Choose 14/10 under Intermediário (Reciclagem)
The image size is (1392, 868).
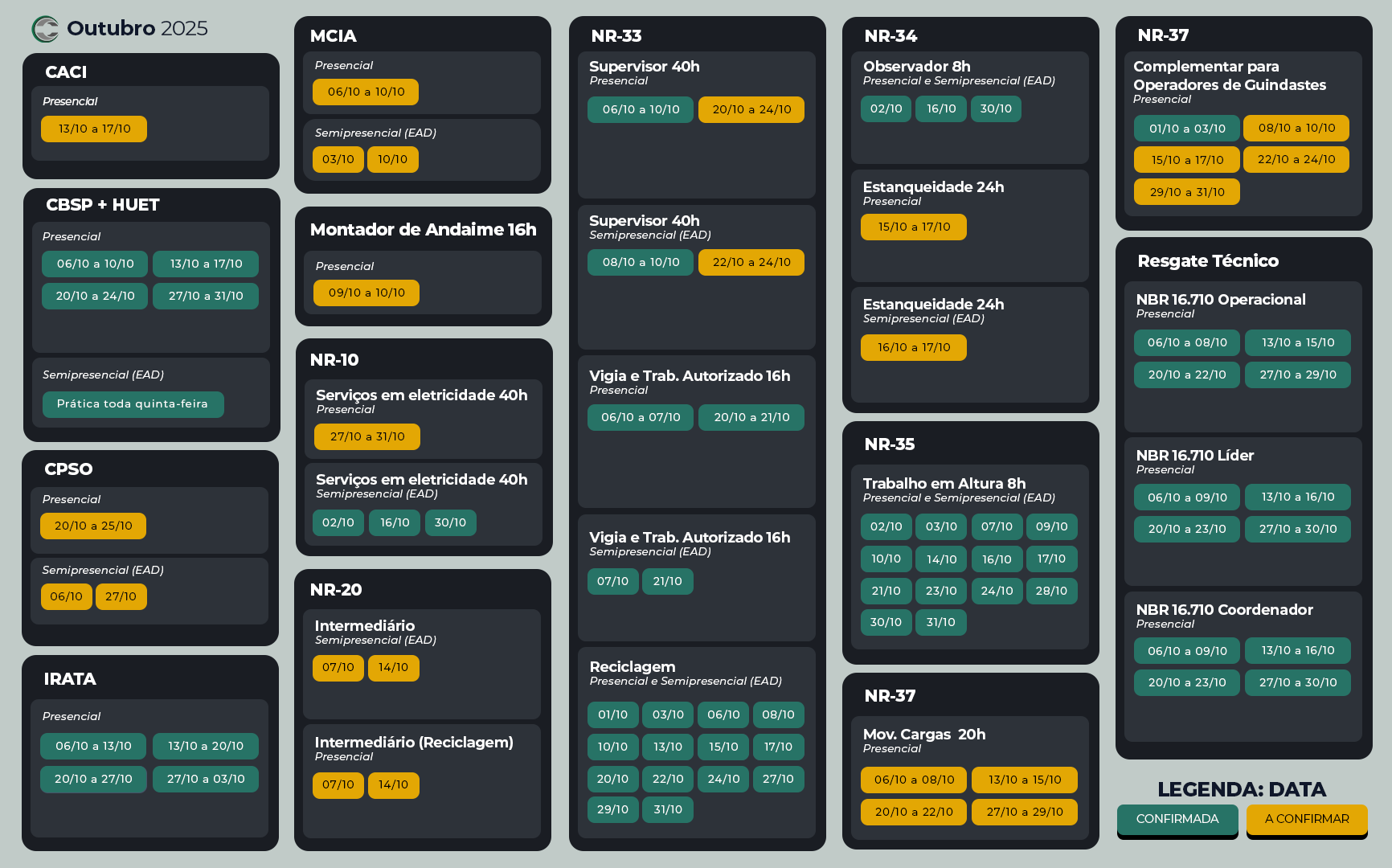(393, 785)
